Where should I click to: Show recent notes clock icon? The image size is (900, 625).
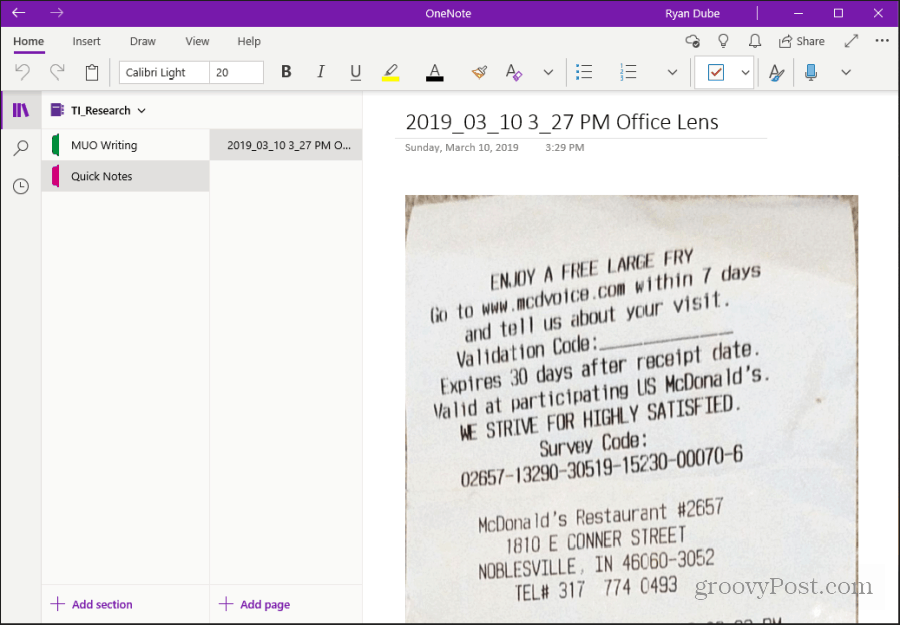click(x=21, y=187)
